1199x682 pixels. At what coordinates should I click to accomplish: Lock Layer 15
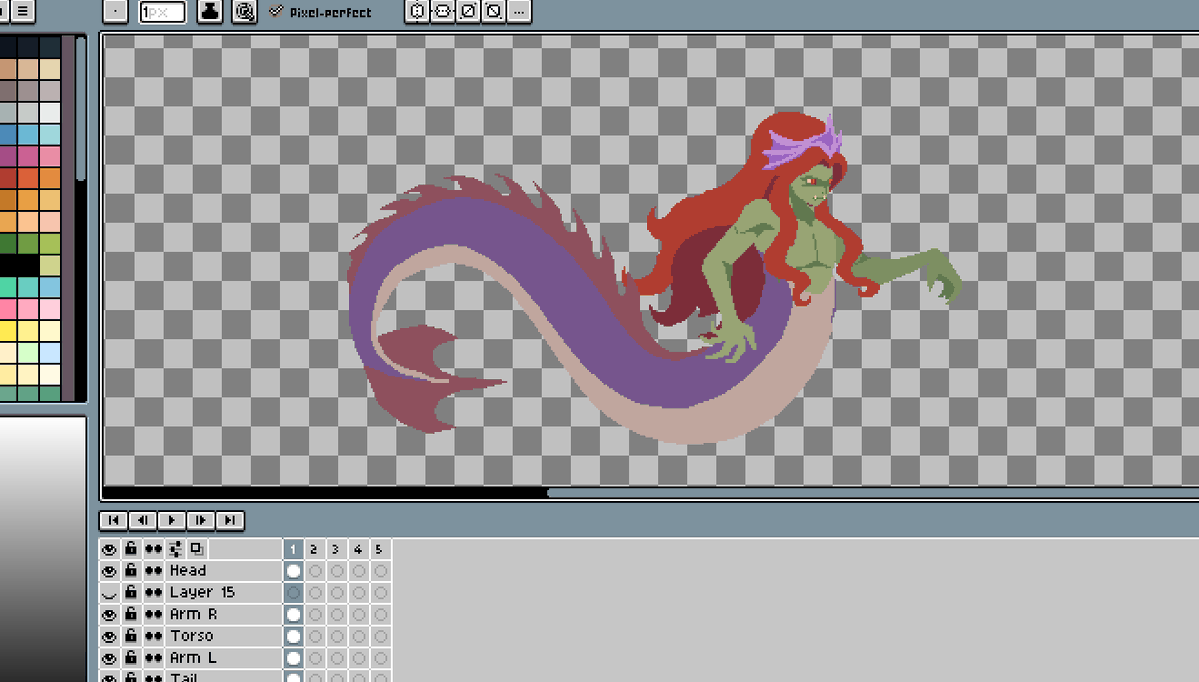(131, 593)
